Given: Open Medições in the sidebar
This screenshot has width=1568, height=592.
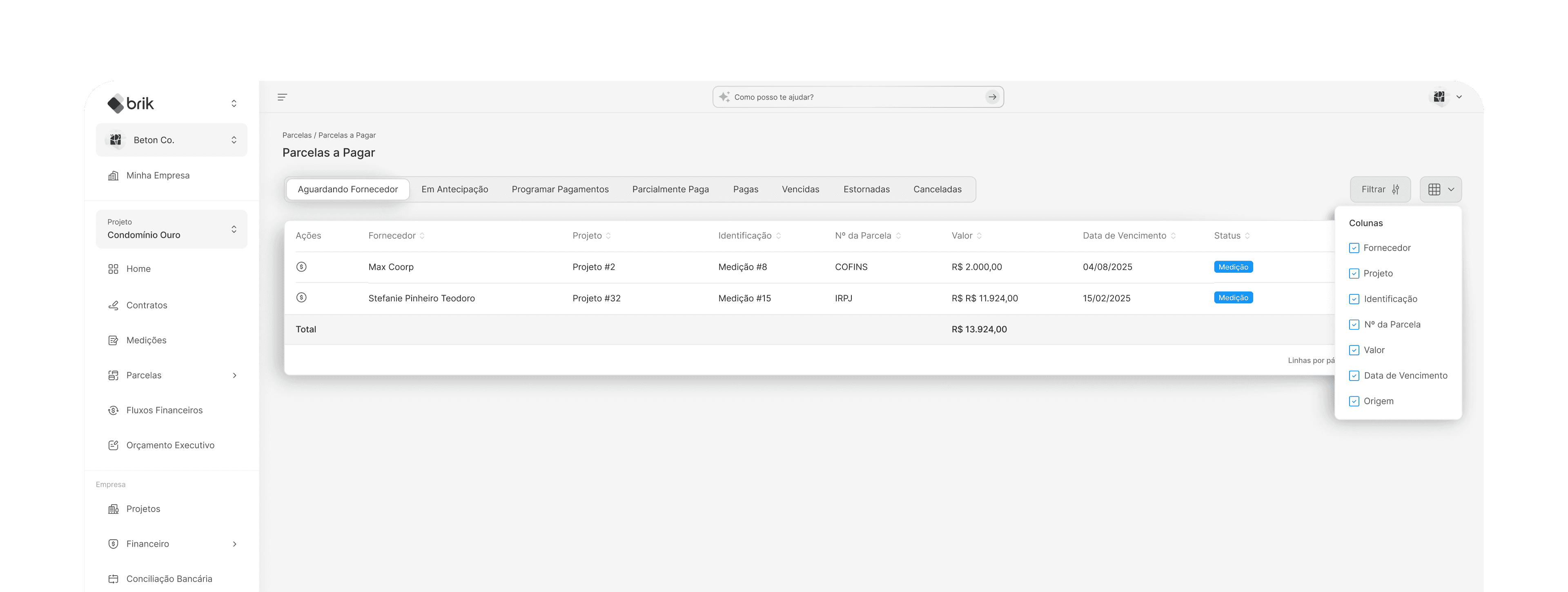Looking at the screenshot, I should [146, 340].
